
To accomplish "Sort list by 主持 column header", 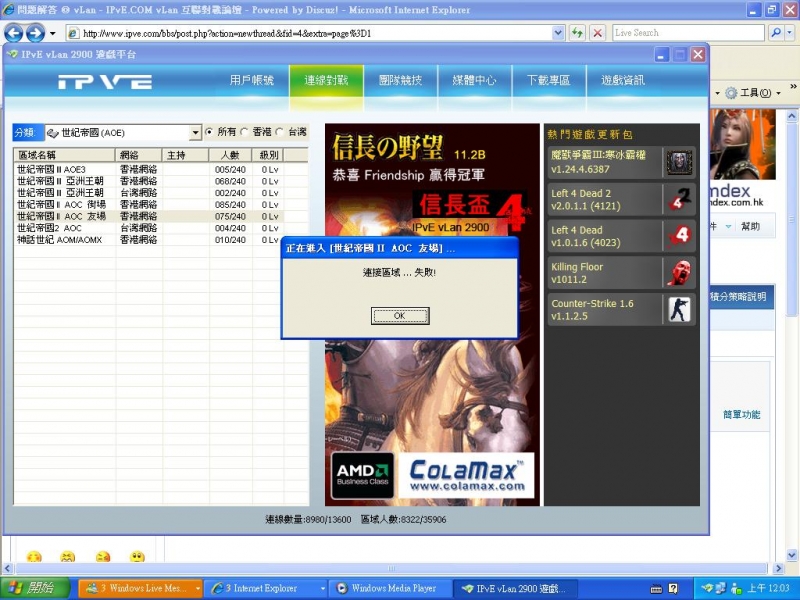I will (185, 155).
